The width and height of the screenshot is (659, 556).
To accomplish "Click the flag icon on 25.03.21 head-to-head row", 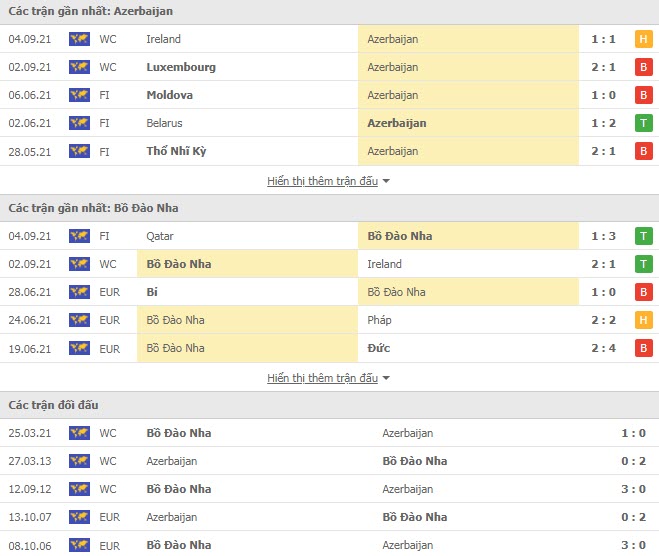I will pos(79,433).
